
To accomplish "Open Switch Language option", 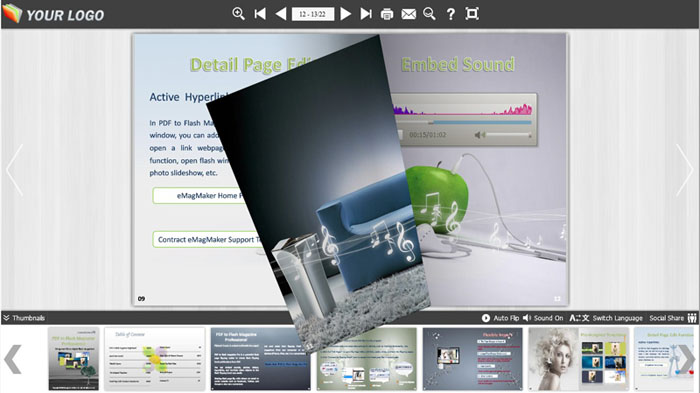I will [606, 318].
